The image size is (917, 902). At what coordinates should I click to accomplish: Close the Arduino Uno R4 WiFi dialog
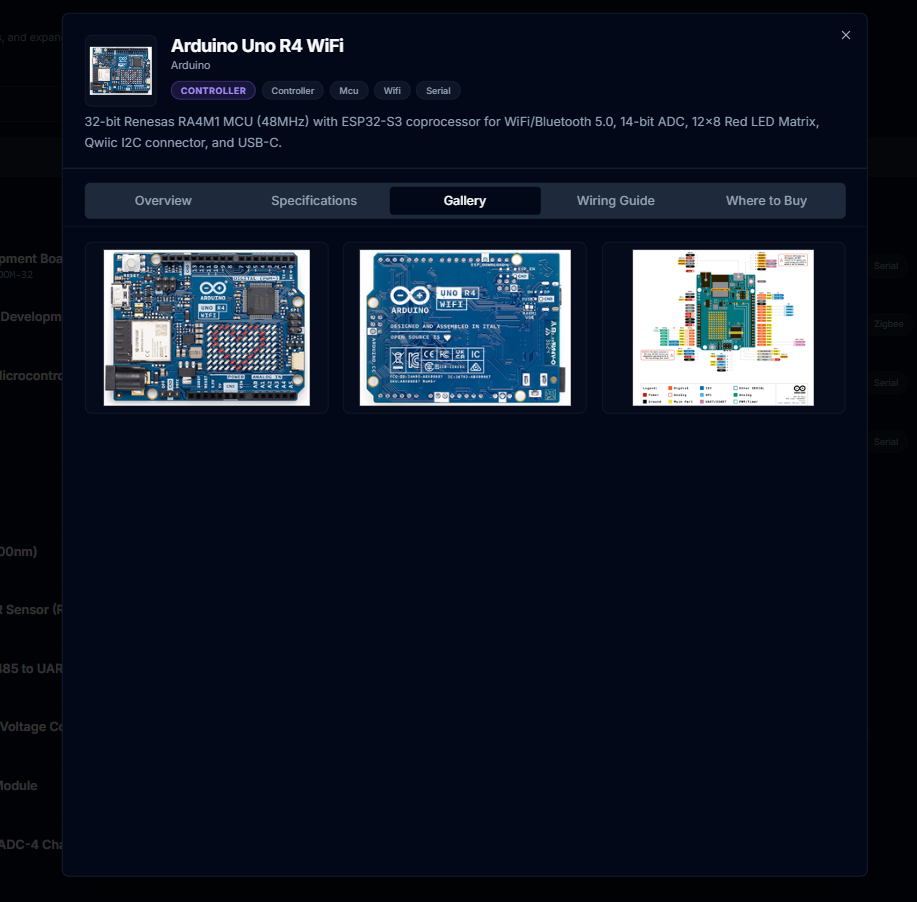(845, 35)
